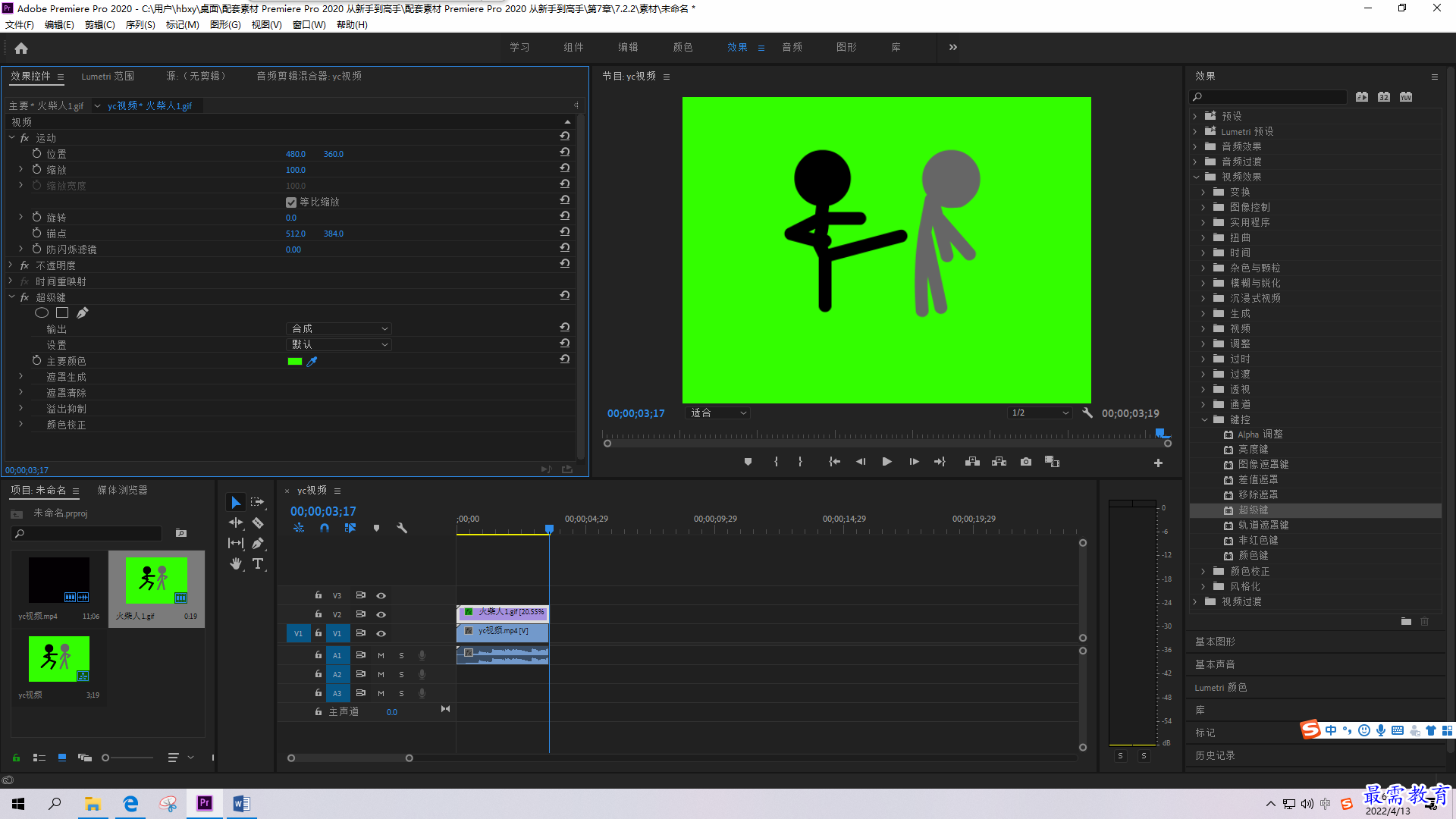
Task: Create 4-point polygon mask for Ultra Key
Action: [62, 312]
